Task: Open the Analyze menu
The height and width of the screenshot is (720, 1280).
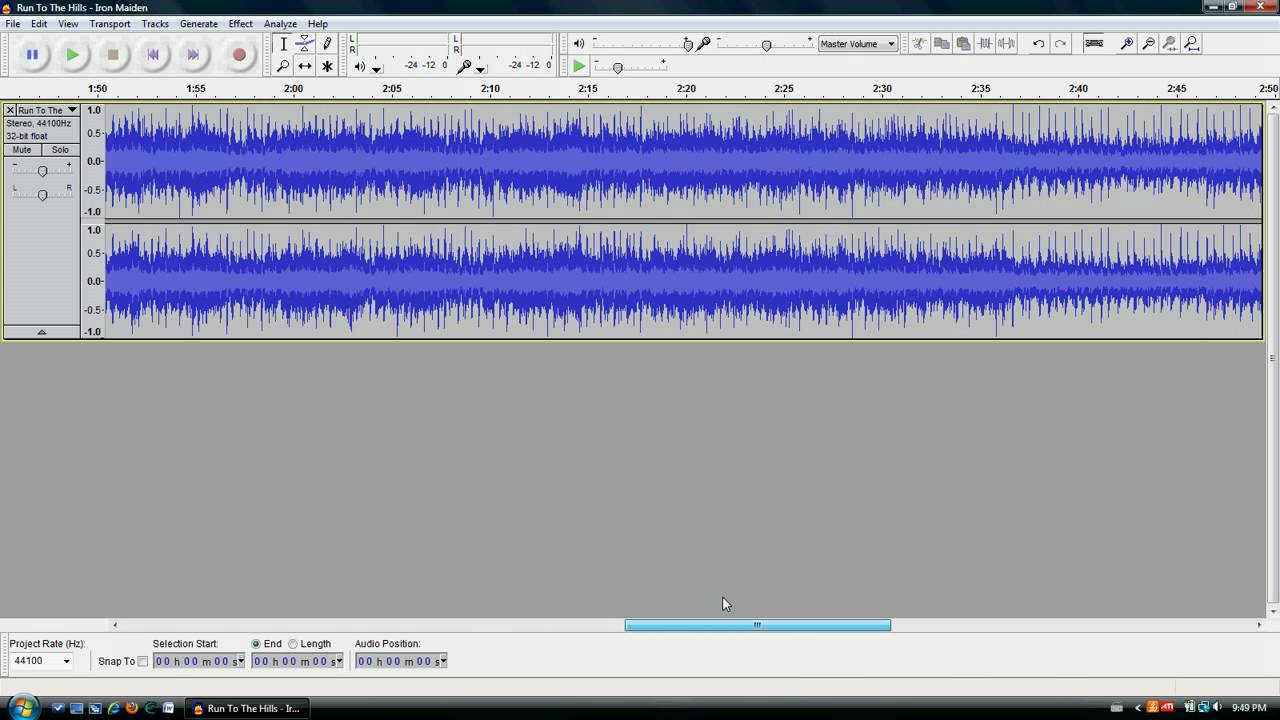Action: (280, 23)
